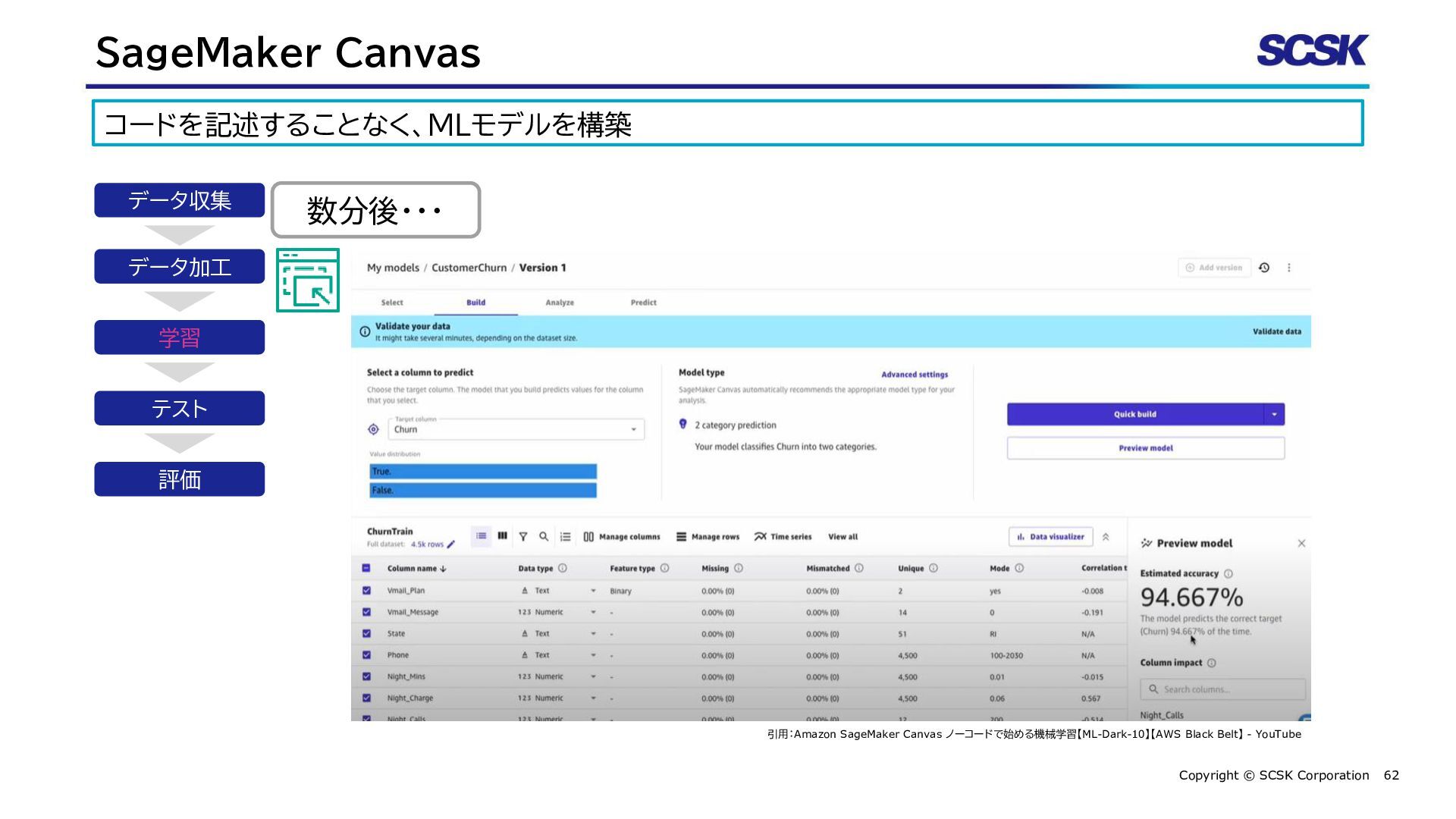
Task: Uncheck the Vmail_Message column checkbox
Action: (366, 612)
